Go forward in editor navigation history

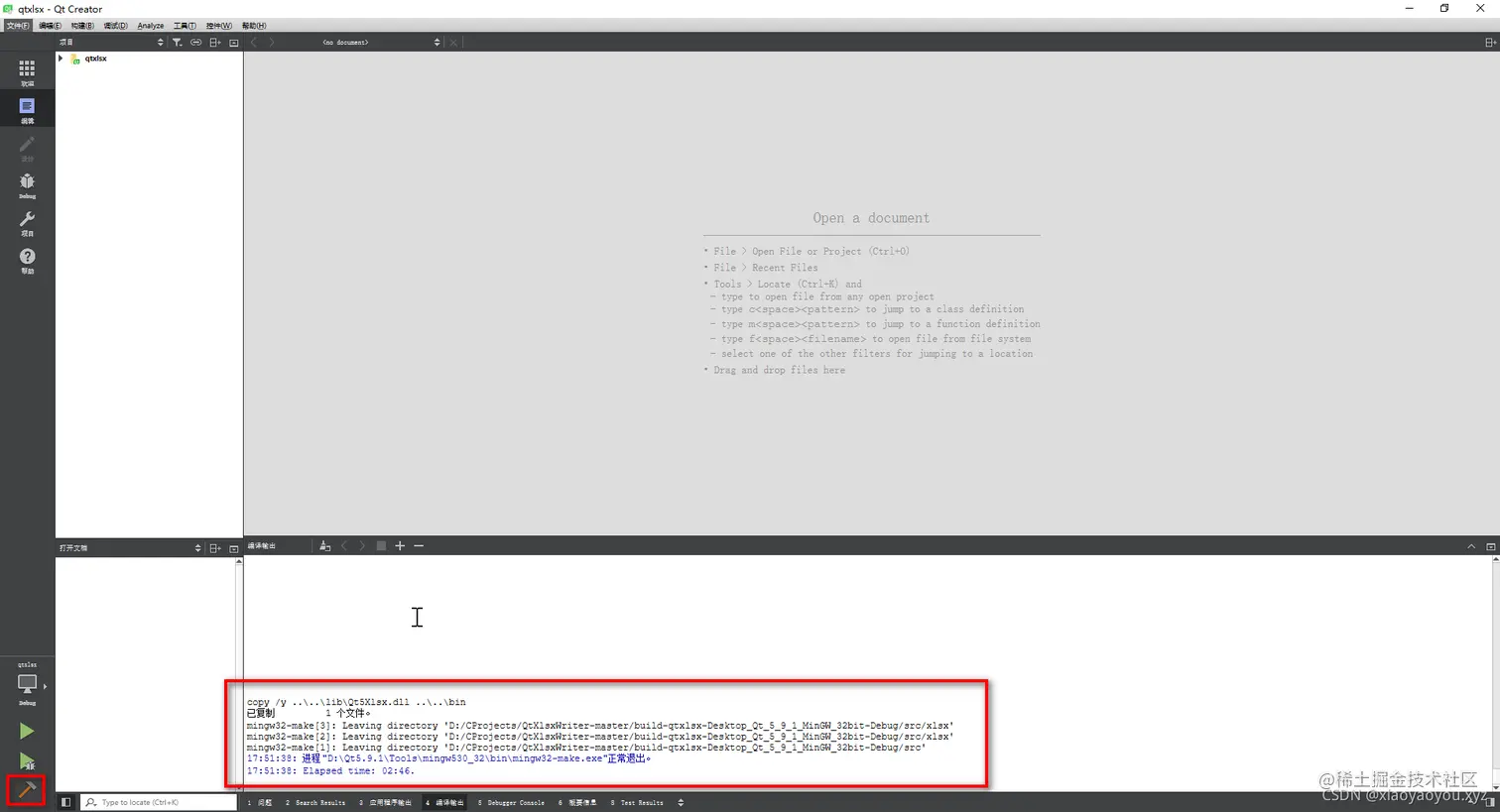coord(272,43)
